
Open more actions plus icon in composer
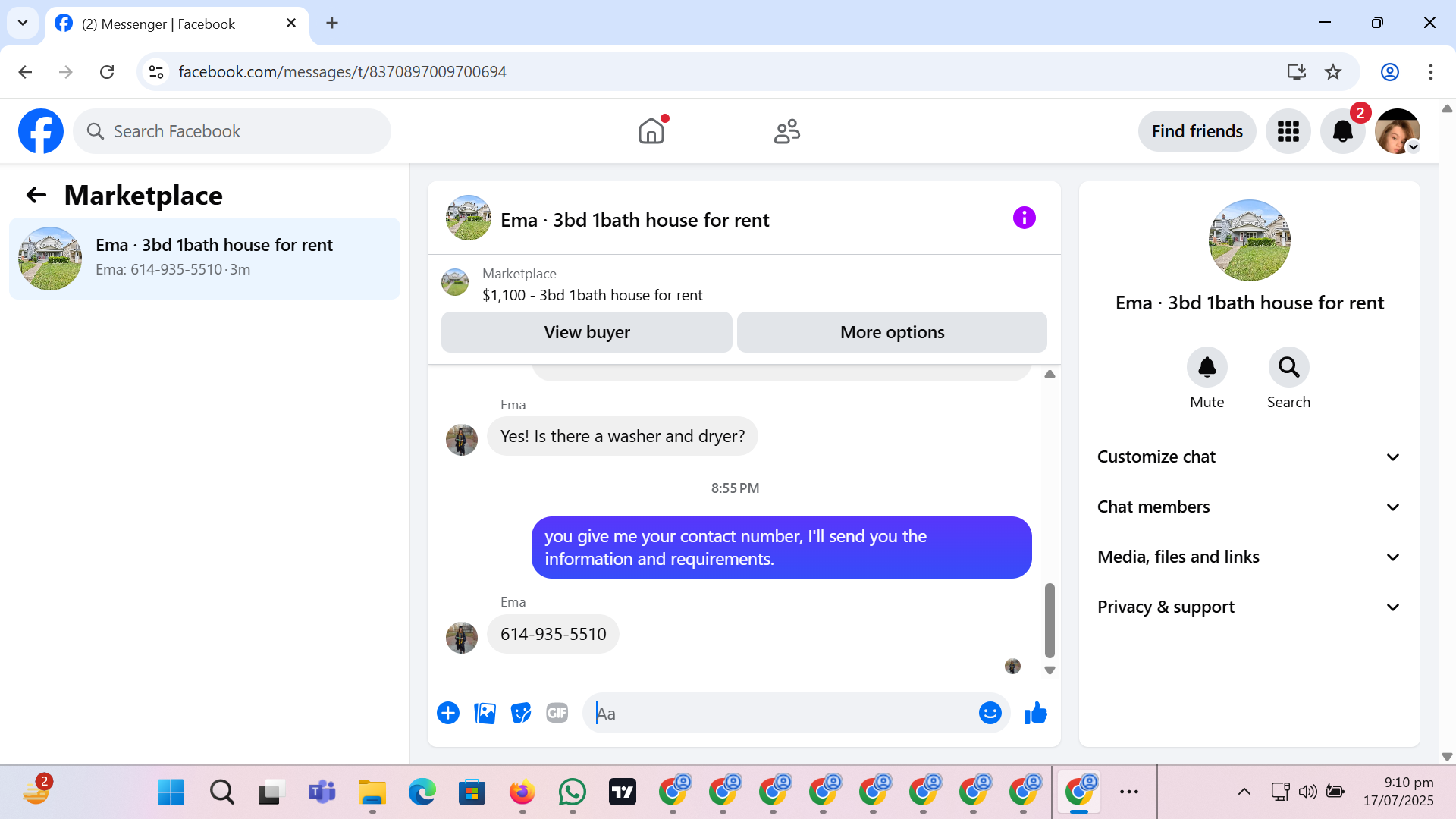(x=448, y=713)
